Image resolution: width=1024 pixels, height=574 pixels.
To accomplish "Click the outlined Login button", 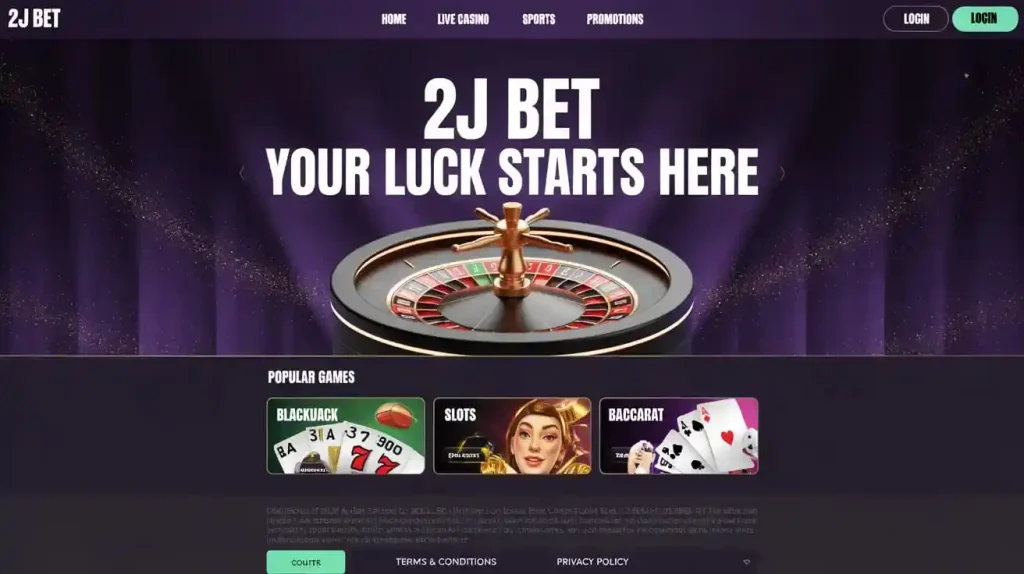I will tap(916, 19).
